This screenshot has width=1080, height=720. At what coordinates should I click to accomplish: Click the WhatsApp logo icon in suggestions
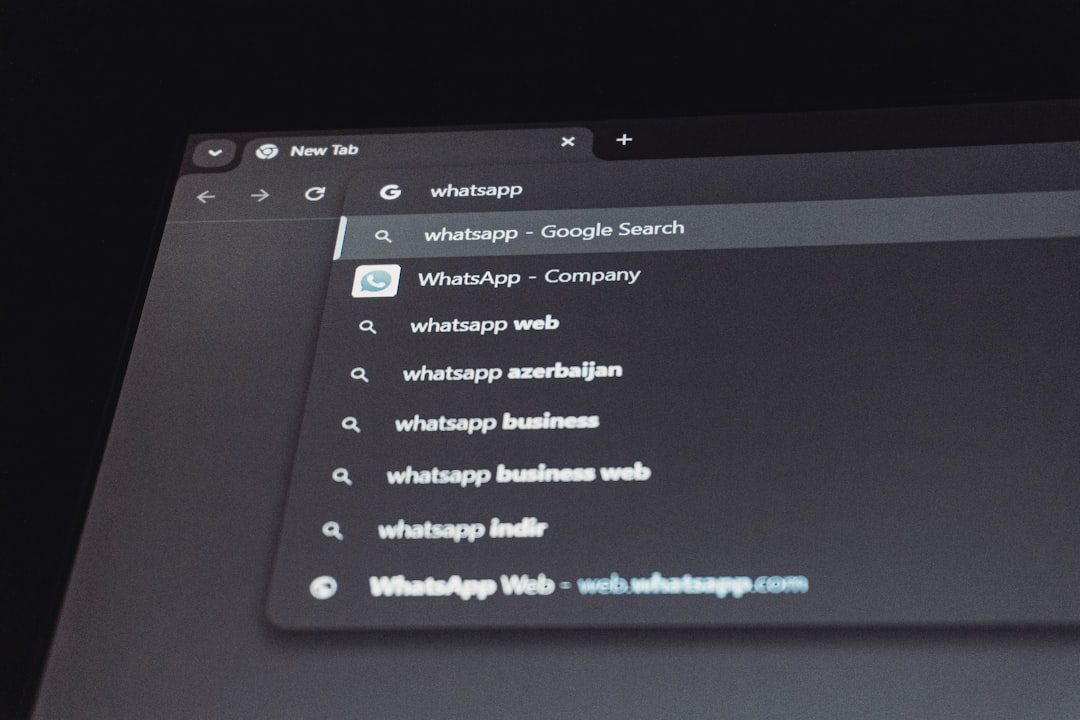[376, 281]
